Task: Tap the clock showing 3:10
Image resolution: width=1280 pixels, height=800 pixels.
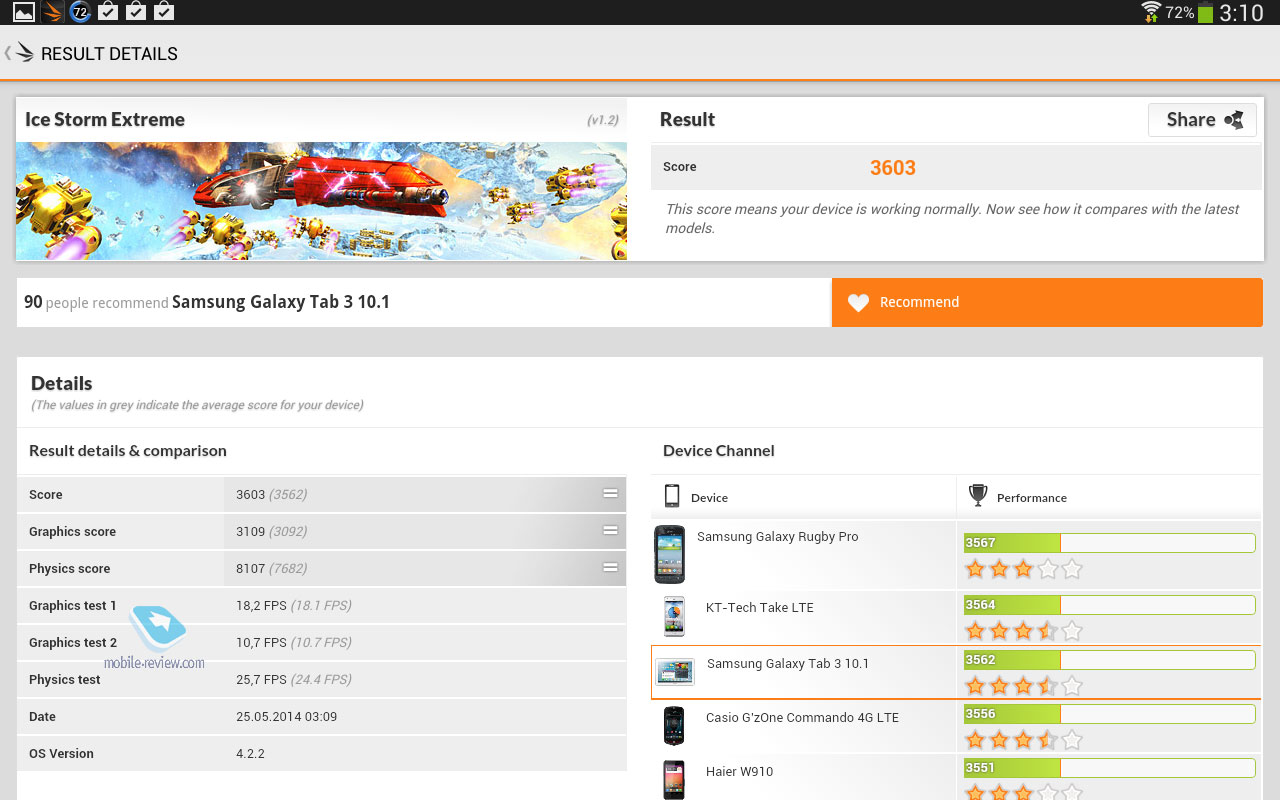Action: pyautogui.click(x=1242, y=13)
